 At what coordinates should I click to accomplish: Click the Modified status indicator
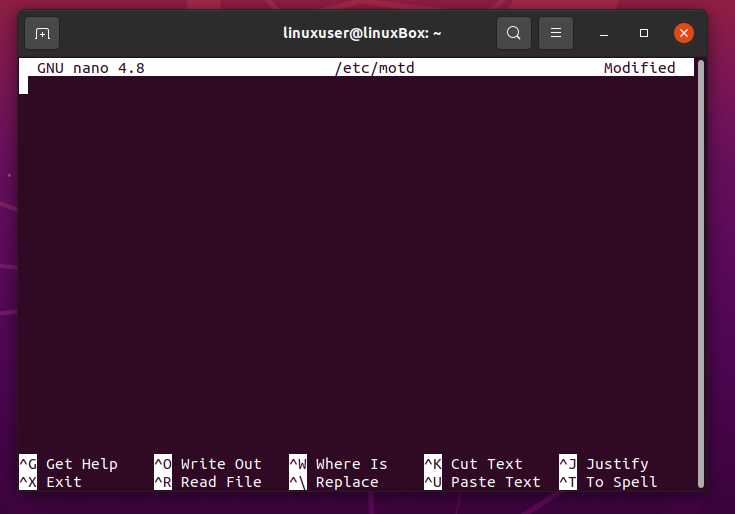point(639,68)
